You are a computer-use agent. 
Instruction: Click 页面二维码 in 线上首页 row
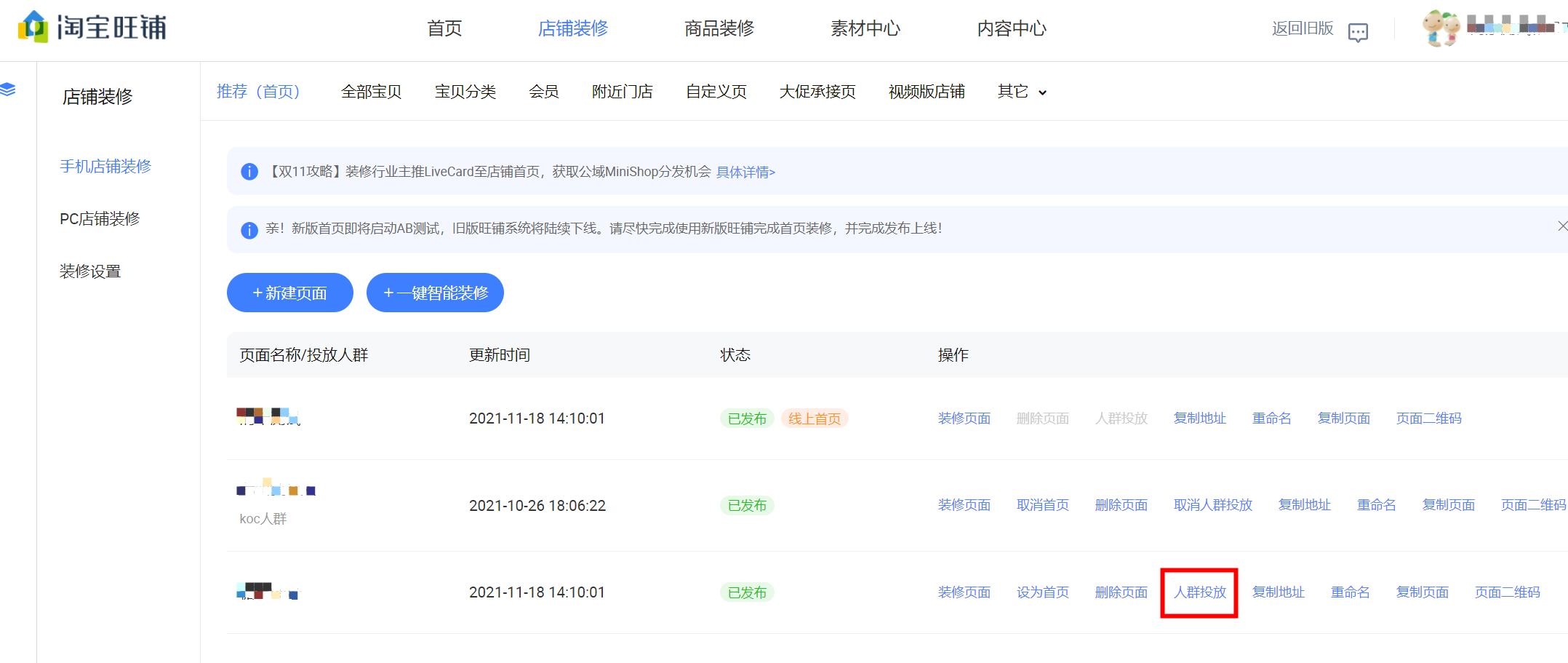[x=1429, y=418]
